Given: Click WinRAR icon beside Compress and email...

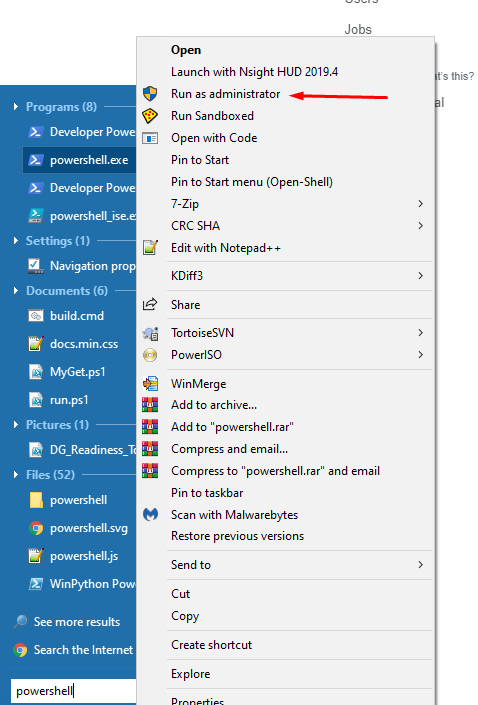Looking at the screenshot, I should click(150, 449).
